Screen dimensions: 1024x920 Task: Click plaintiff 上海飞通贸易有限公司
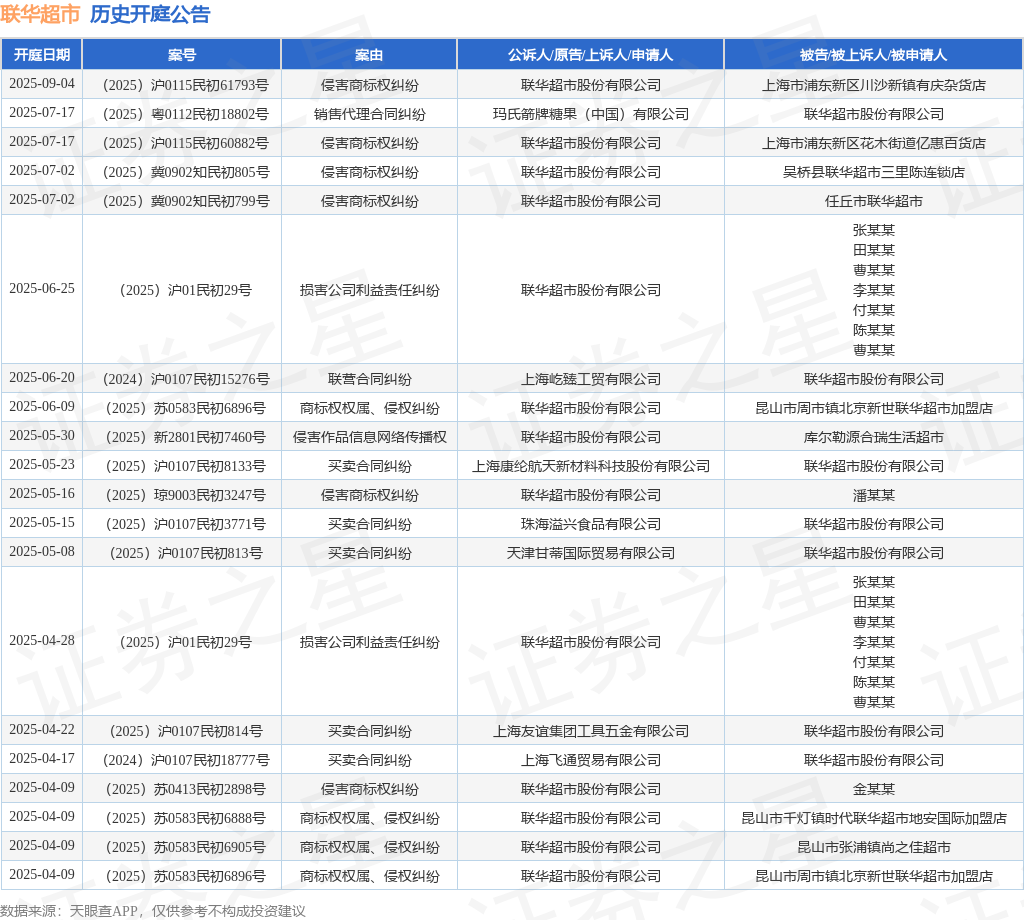click(x=590, y=761)
